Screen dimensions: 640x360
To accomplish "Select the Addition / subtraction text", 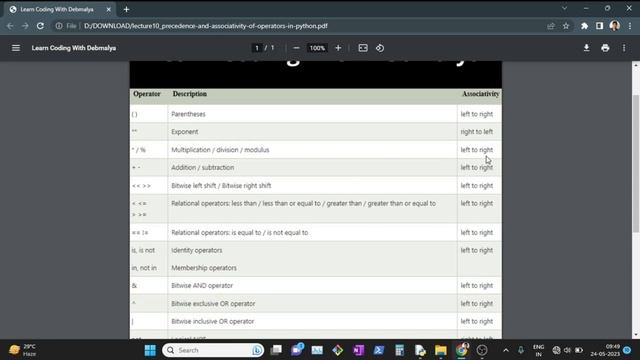I will pos(202,168).
